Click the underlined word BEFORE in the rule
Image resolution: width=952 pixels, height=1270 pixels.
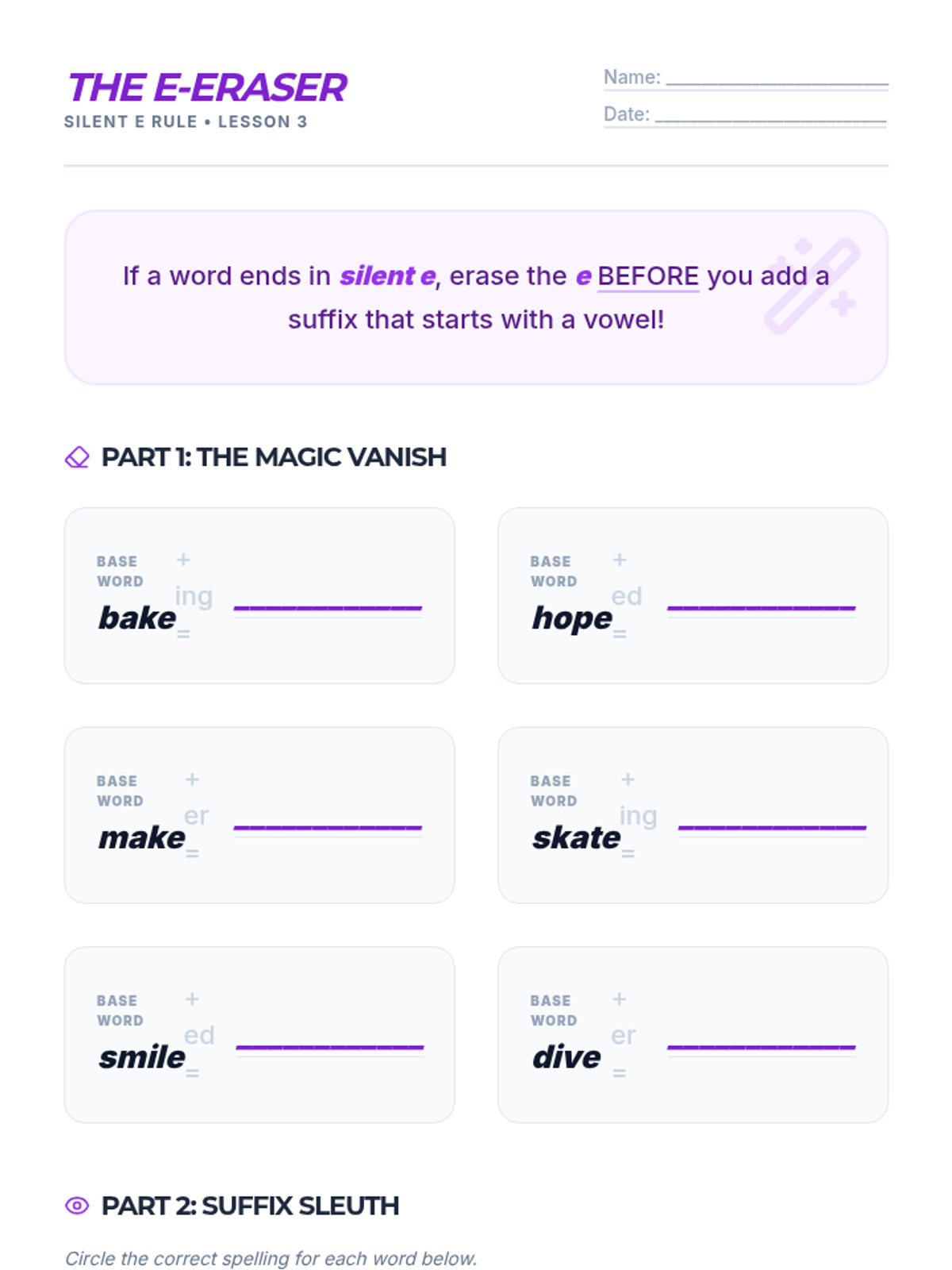point(648,276)
